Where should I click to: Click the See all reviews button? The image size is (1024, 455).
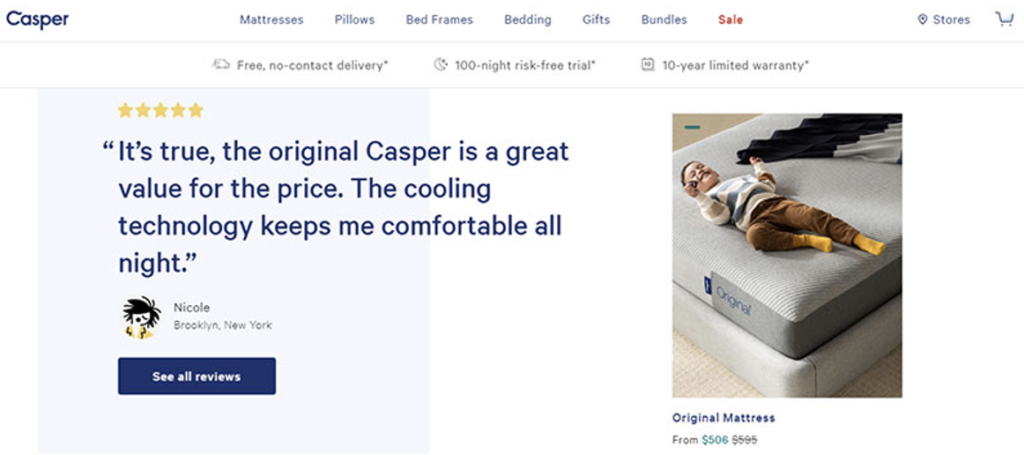pos(197,376)
